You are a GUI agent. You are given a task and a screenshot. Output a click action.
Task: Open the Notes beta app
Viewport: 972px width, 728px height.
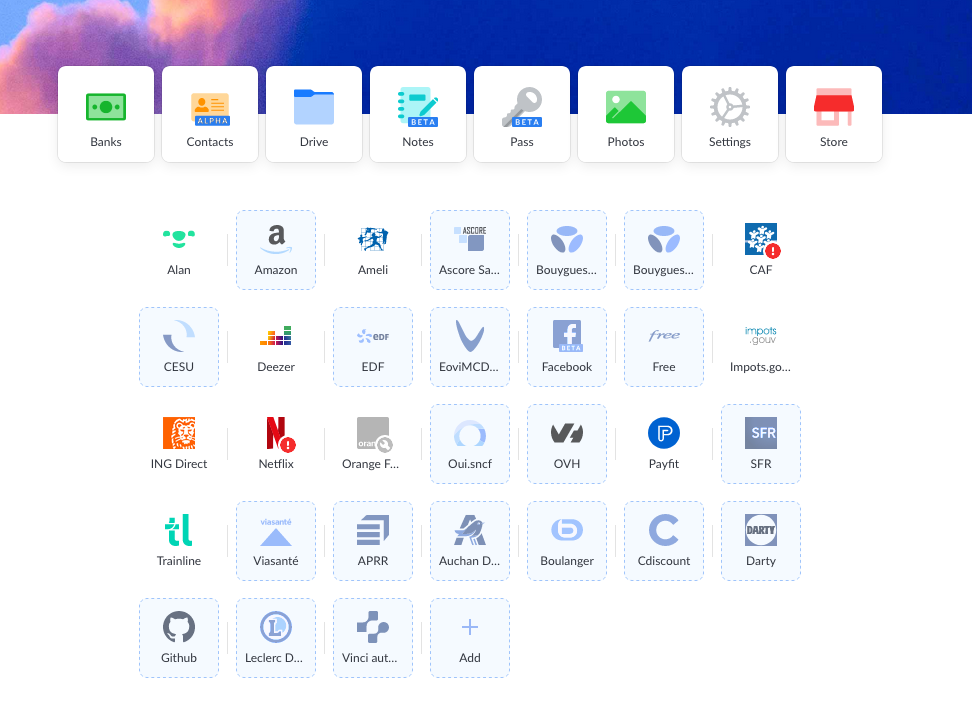click(x=418, y=114)
